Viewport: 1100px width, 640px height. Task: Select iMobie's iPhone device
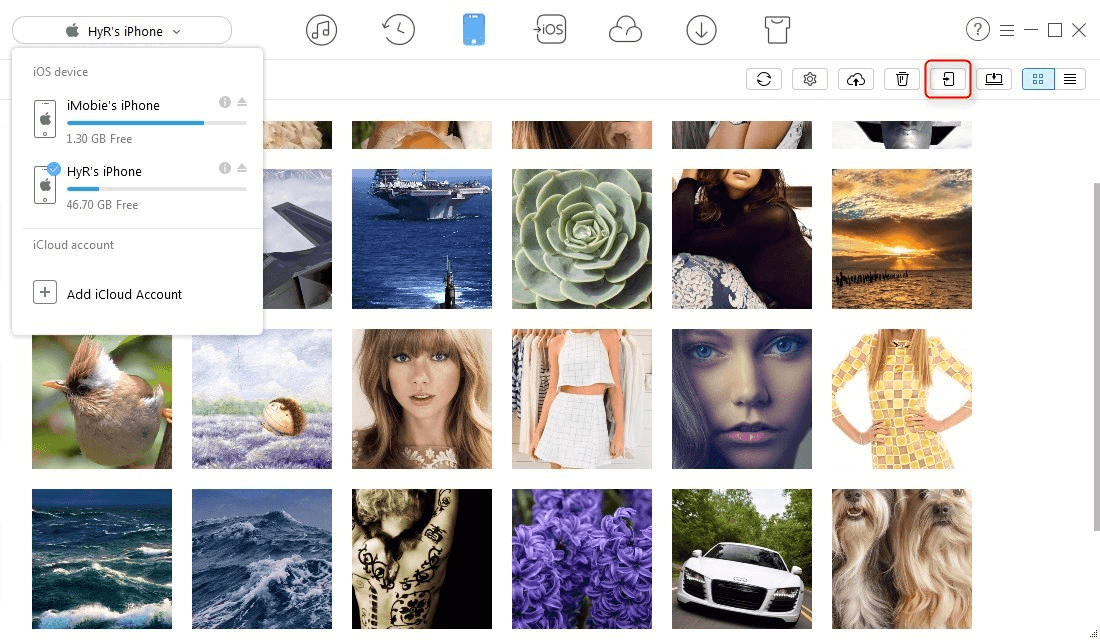point(140,121)
